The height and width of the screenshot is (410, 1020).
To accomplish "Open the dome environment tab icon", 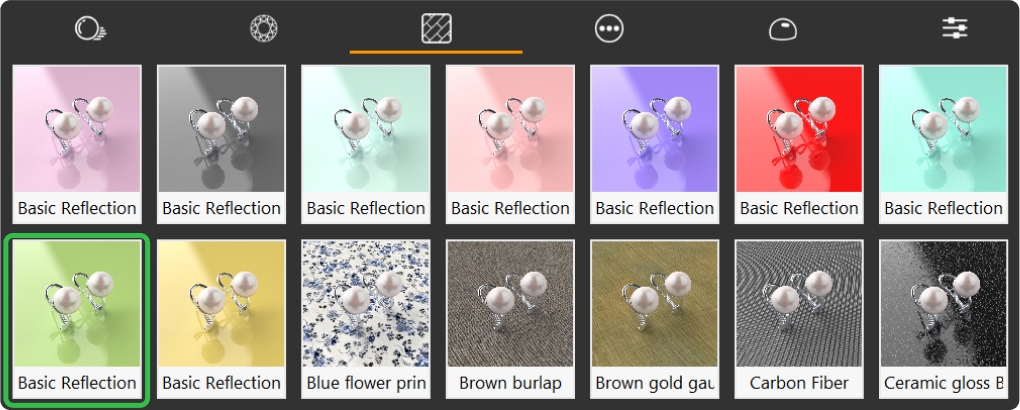I will point(782,29).
